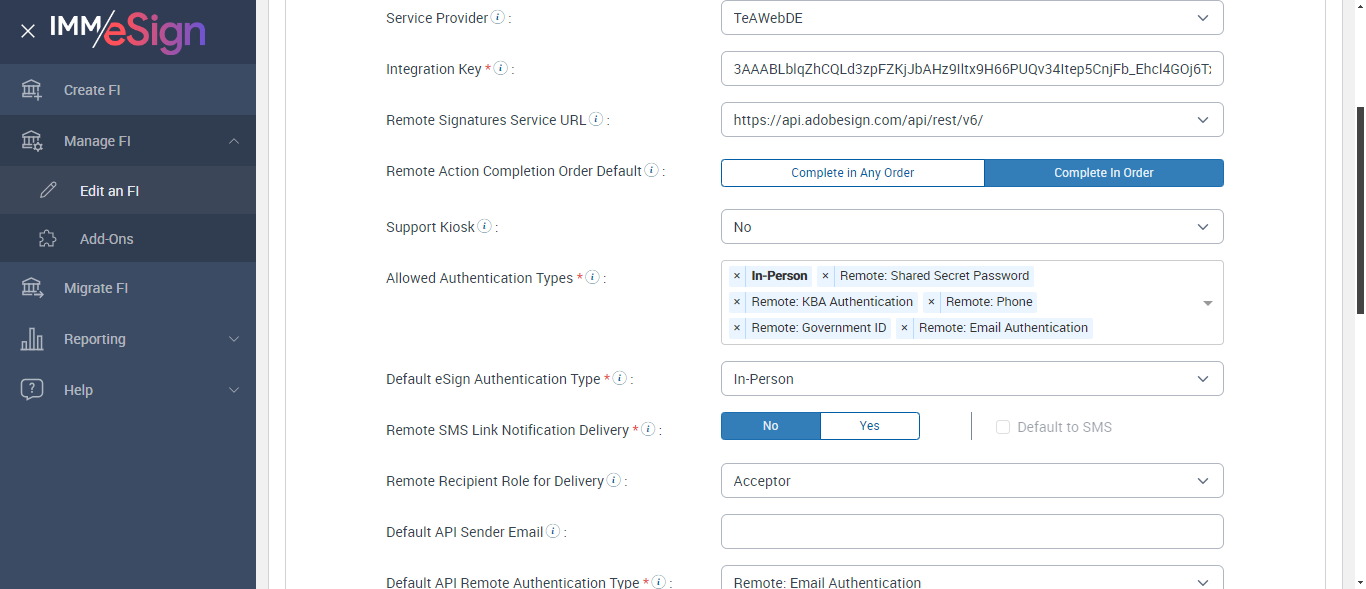Click into the Default API Sender Email field
Image resolution: width=1366 pixels, height=589 pixels.
[971, 532]
